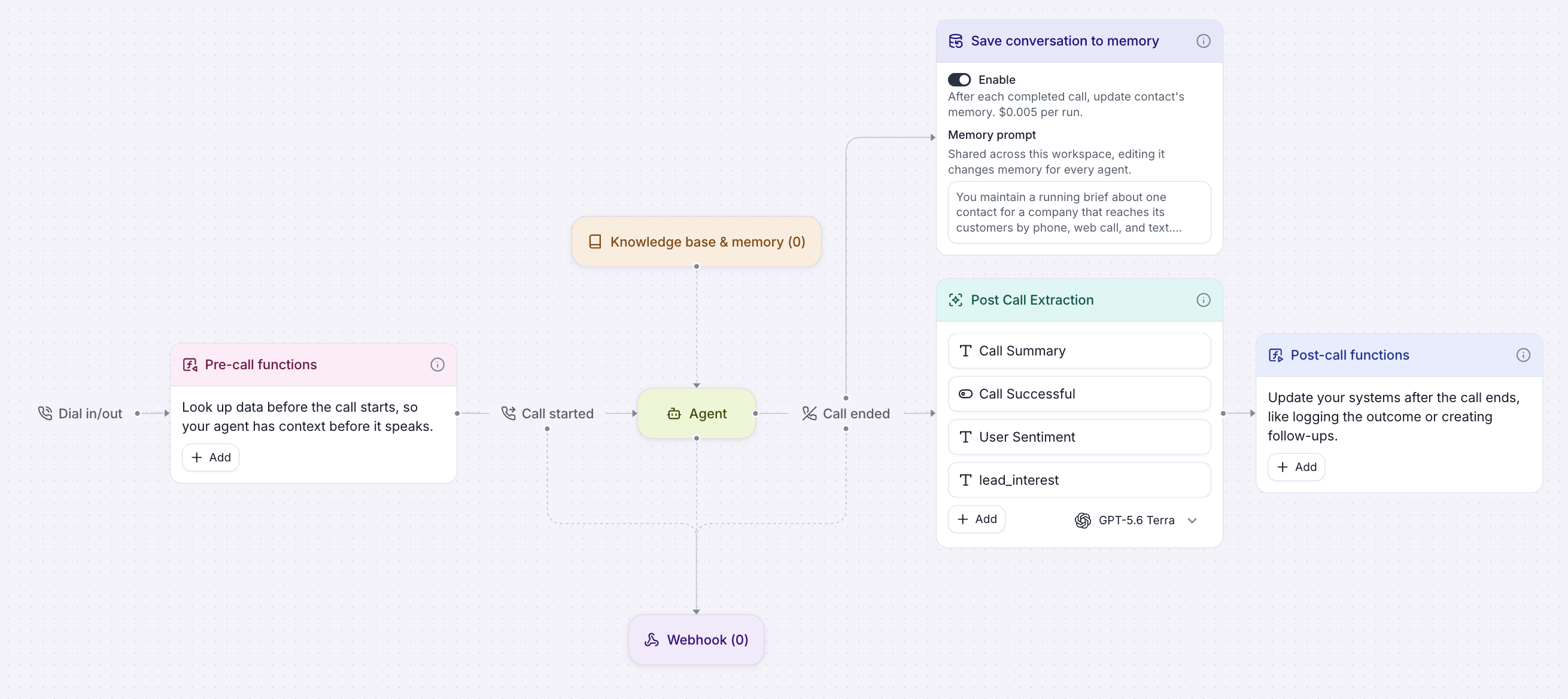Click the Dial in/out label
This screenshot has height=699, width=1568.
click(90, 414)
